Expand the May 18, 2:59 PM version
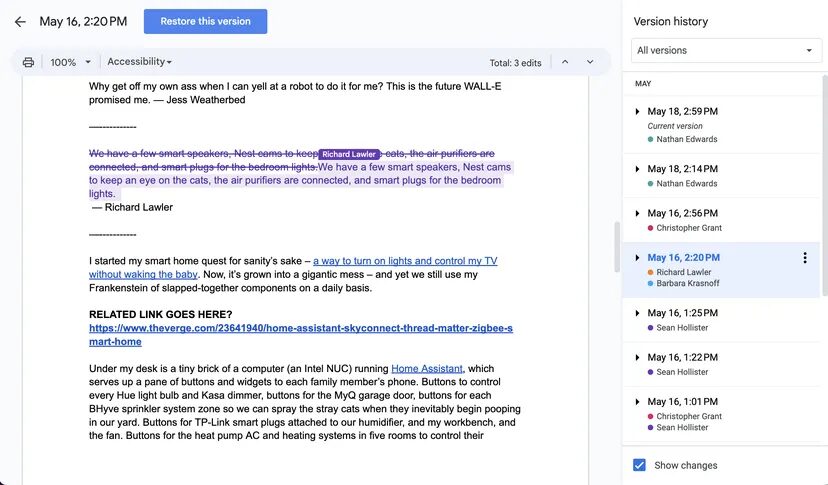This screenshot has width=828, height=485. (x=638, y=111)
